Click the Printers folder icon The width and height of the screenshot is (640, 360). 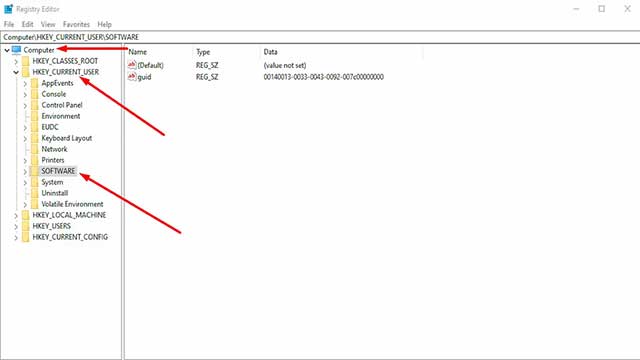(x=35, y=160)
